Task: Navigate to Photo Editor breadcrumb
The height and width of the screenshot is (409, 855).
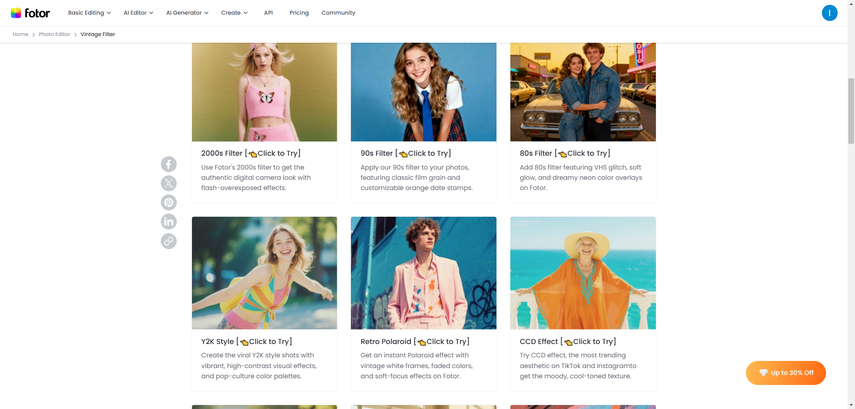Action: pos(55,34)
